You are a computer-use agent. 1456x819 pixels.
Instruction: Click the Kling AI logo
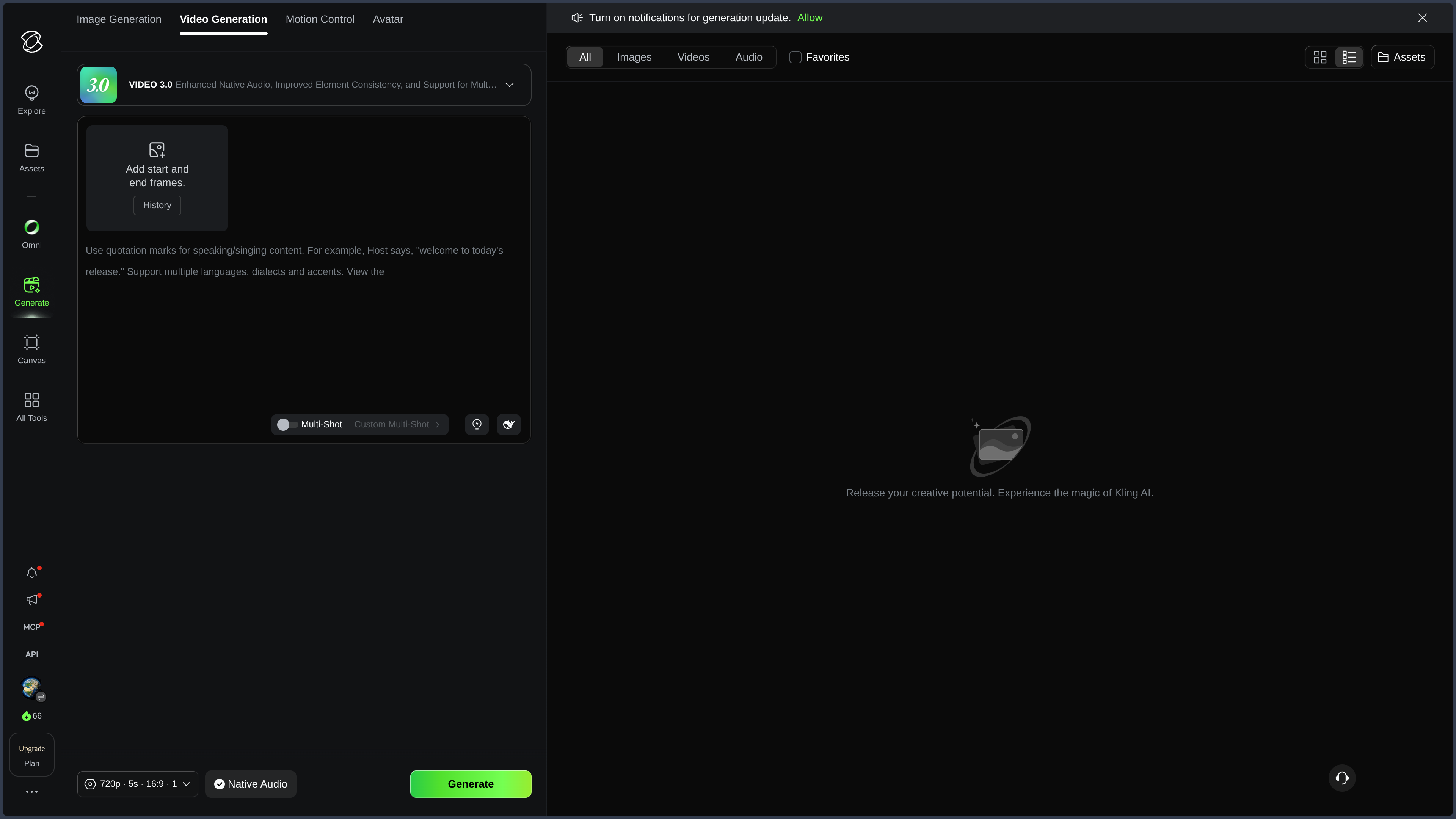31,42
